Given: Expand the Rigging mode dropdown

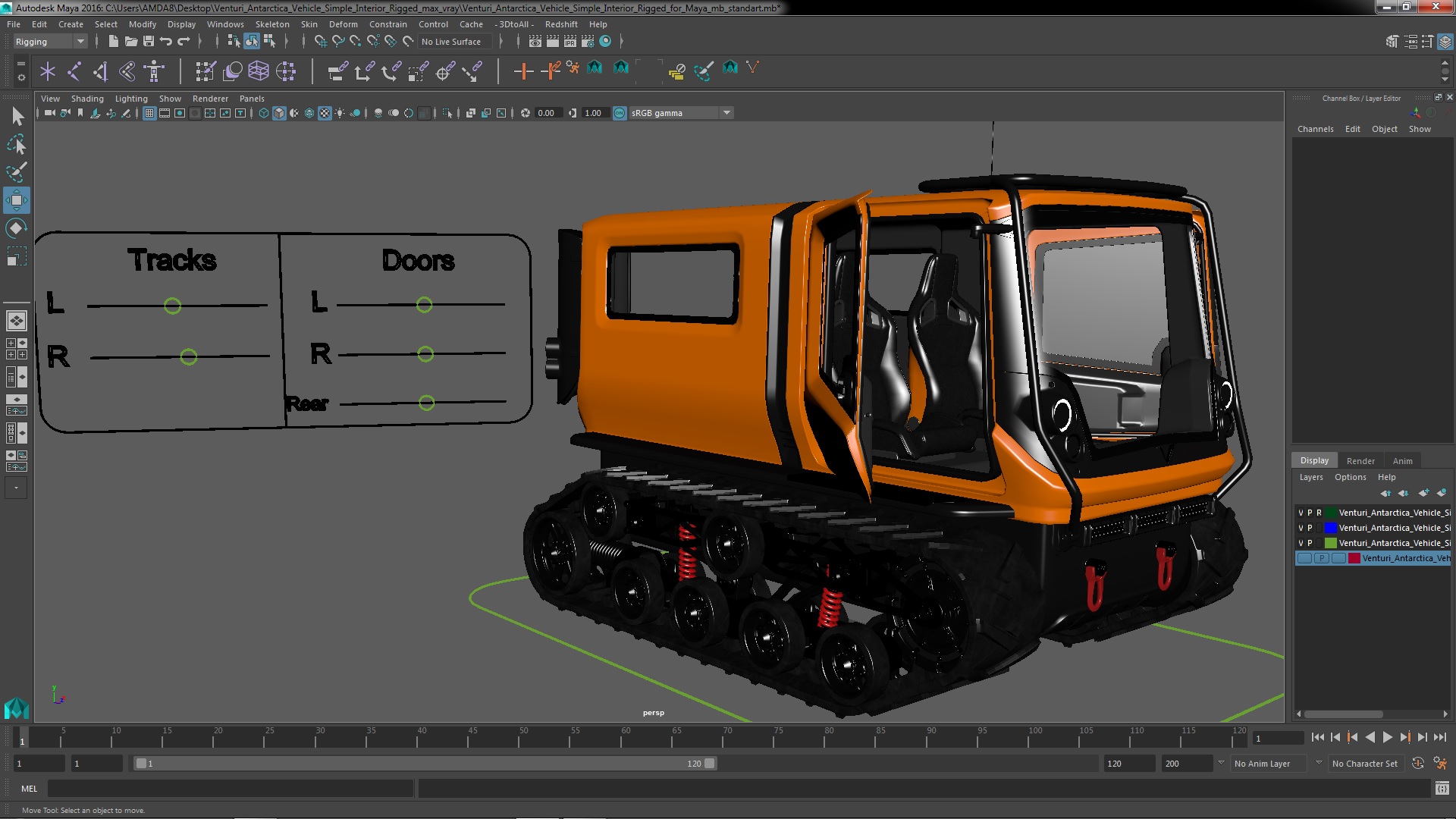Looking at the screenshot, I should [x=80, y=41].
